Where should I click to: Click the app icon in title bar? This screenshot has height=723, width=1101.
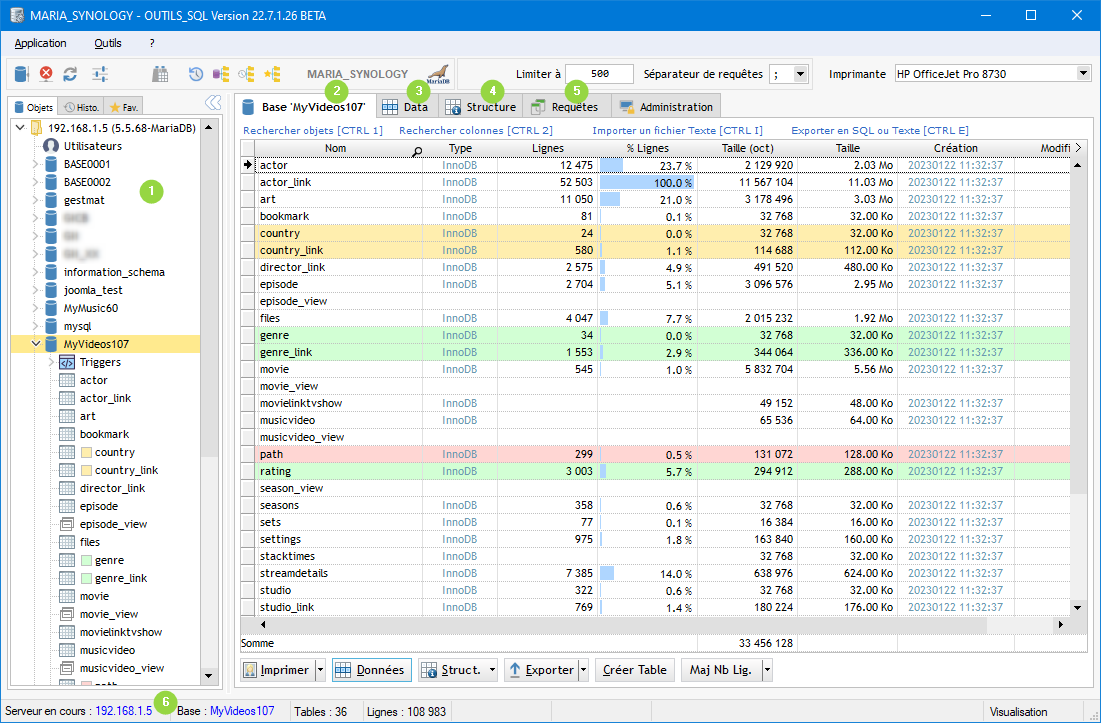tap(17, 15)
